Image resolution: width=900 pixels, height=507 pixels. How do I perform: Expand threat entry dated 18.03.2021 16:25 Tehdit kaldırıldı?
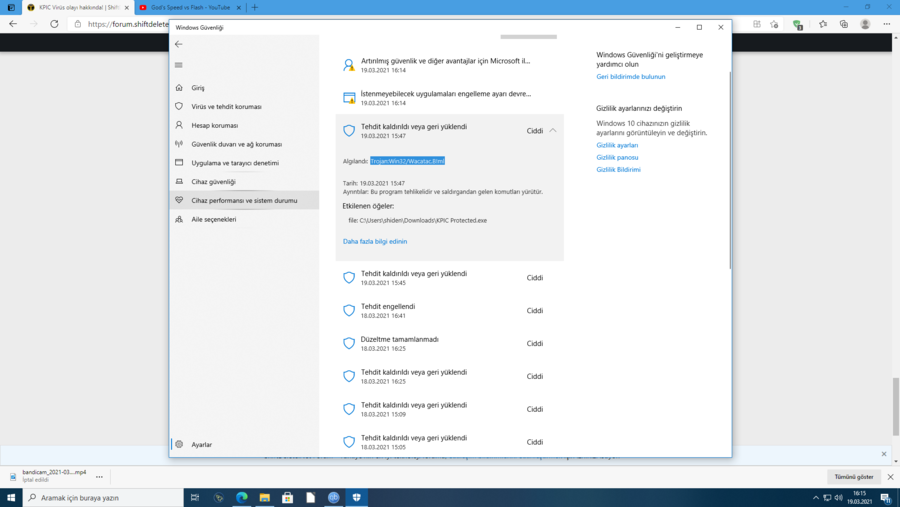[x=449, y=376]
